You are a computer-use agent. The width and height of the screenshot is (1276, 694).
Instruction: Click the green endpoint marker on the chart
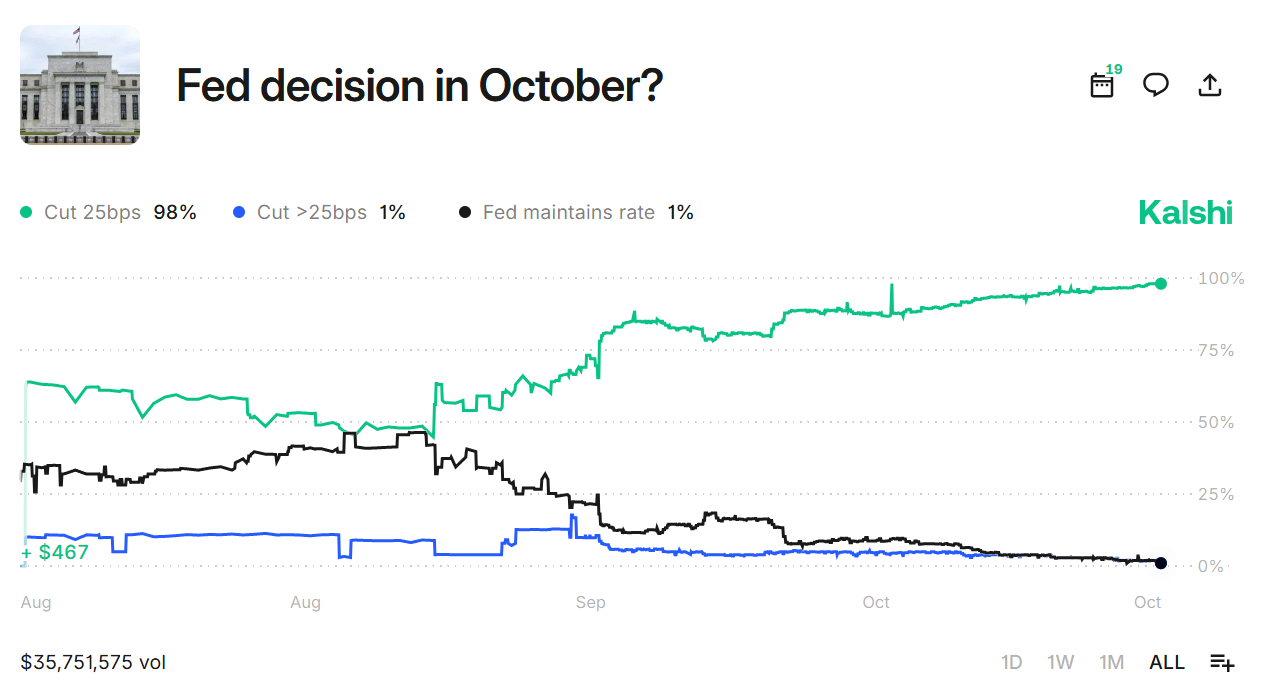click(x=1160, y=283)
